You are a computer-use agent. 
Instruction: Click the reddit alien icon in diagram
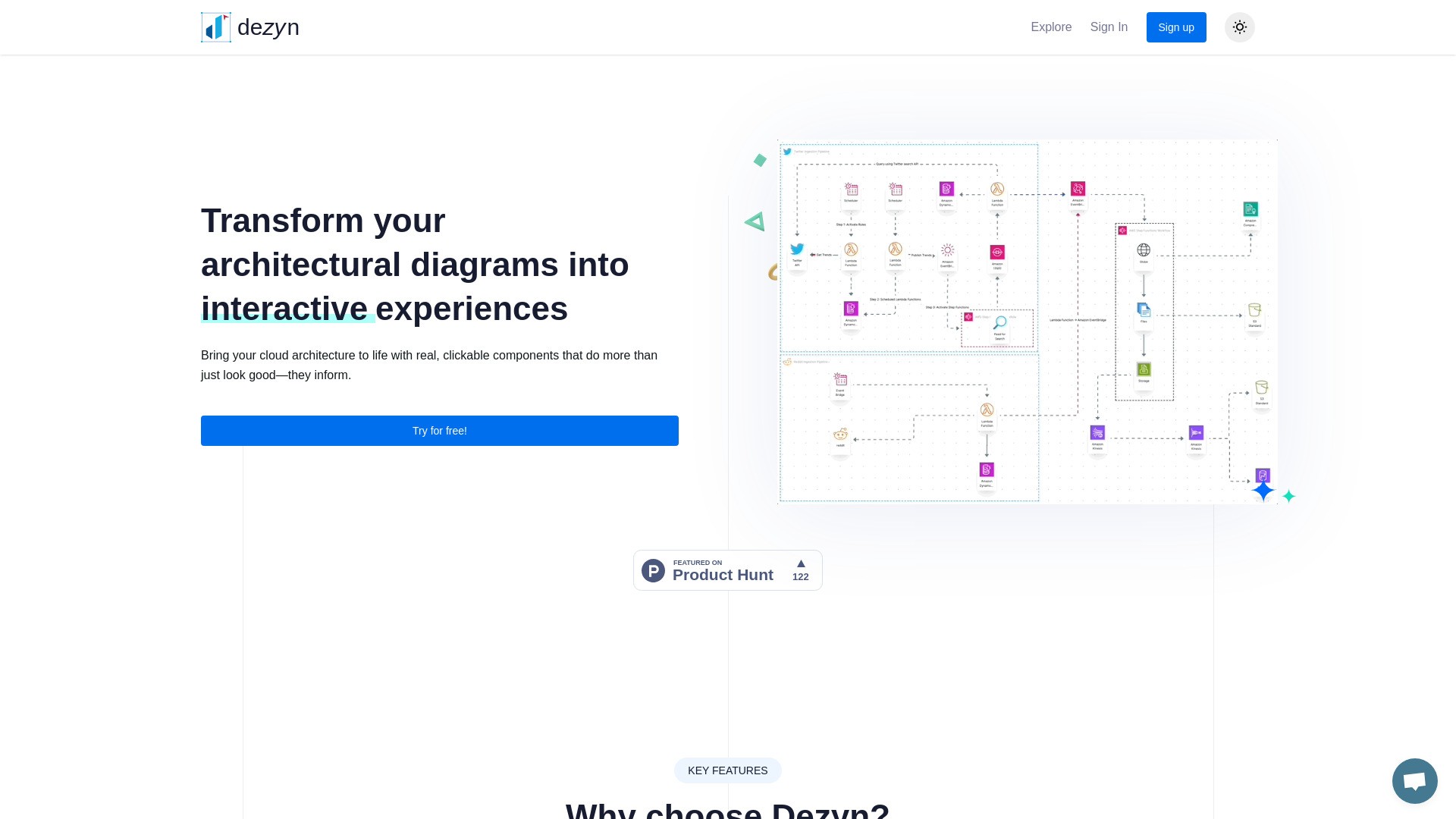840,434
